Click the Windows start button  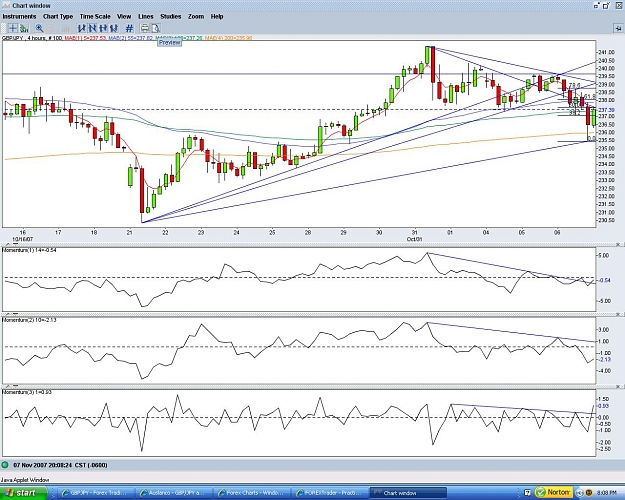pos(23,493)
